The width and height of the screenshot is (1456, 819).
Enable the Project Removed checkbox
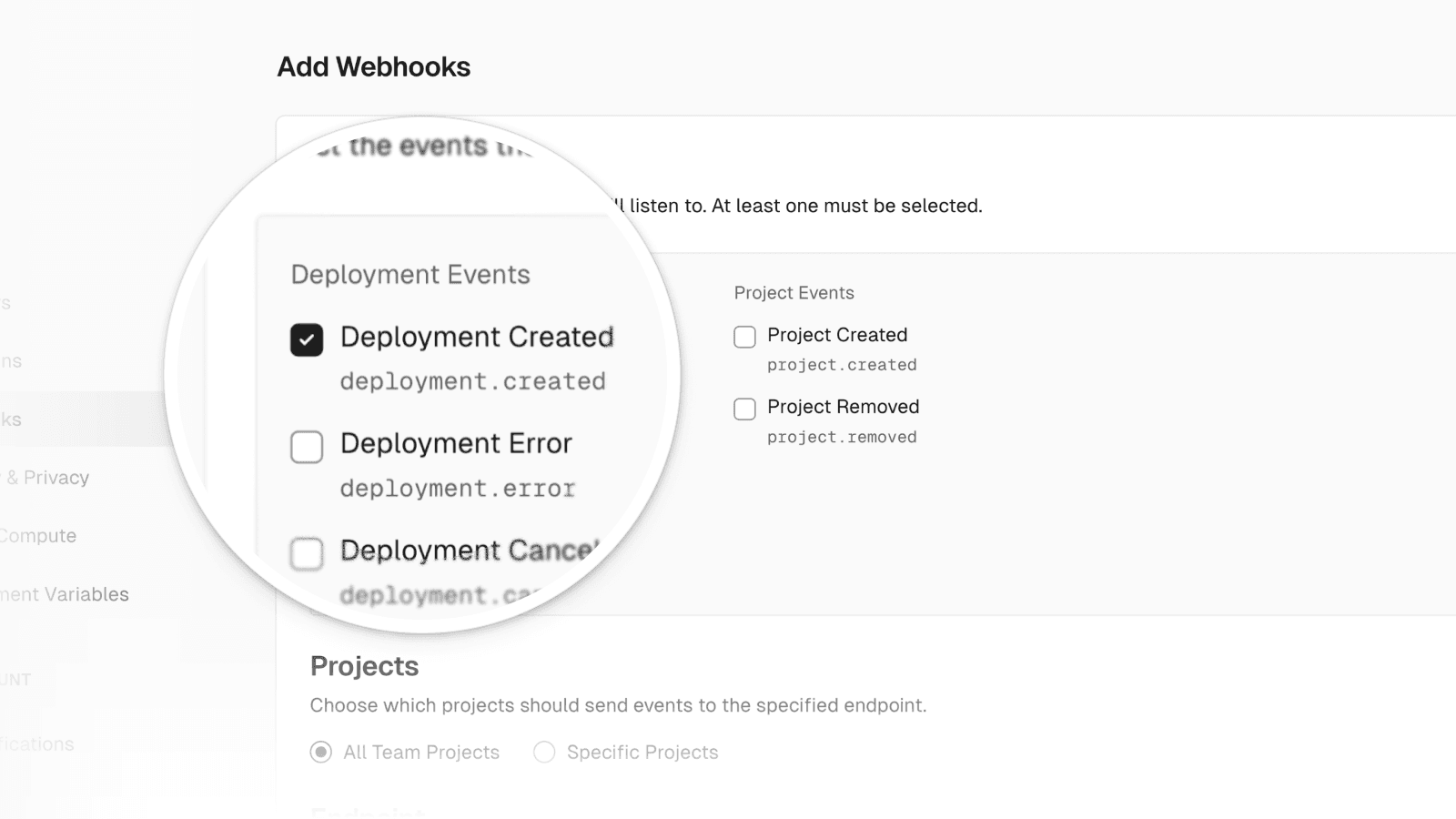click(744, 409)
